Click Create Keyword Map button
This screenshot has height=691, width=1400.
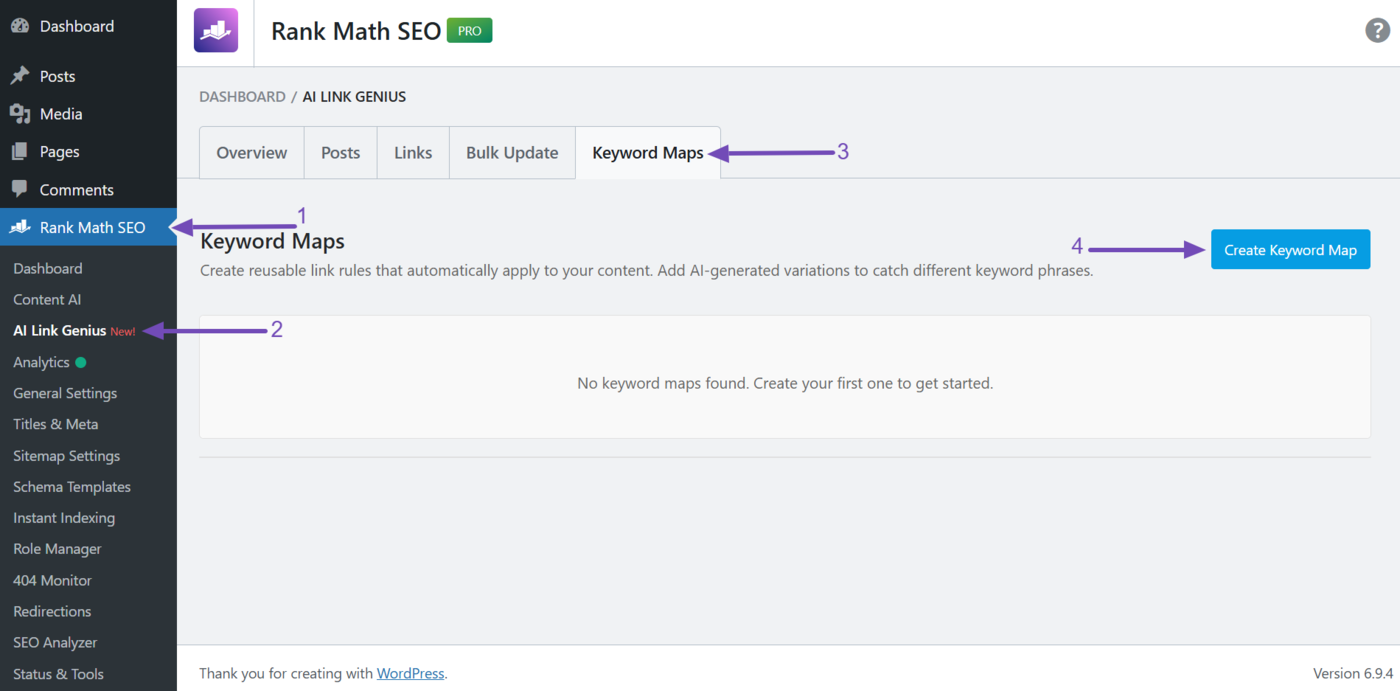1290,250
